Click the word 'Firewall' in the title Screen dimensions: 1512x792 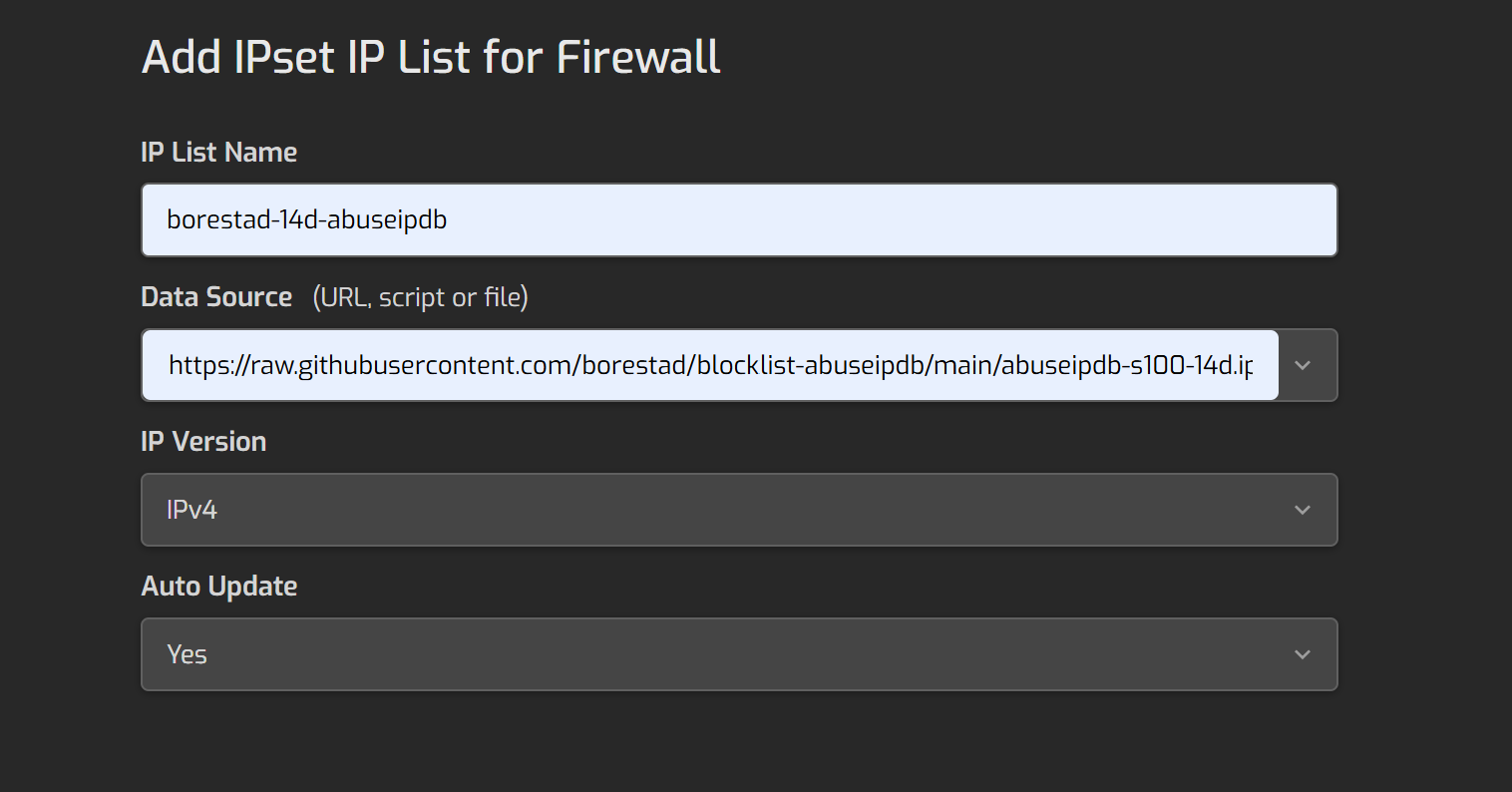(638, 57)
